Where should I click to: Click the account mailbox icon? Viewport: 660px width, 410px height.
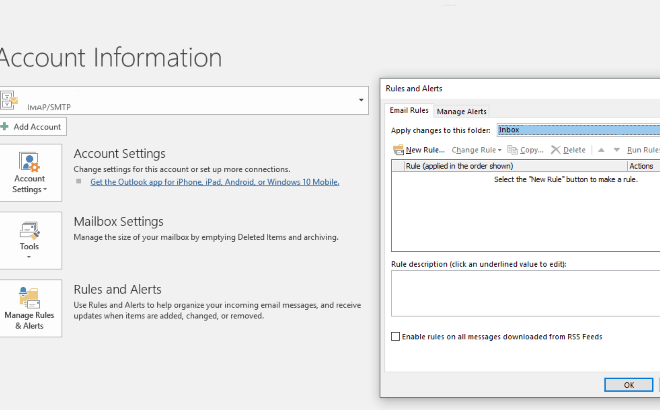click(10, 99)
